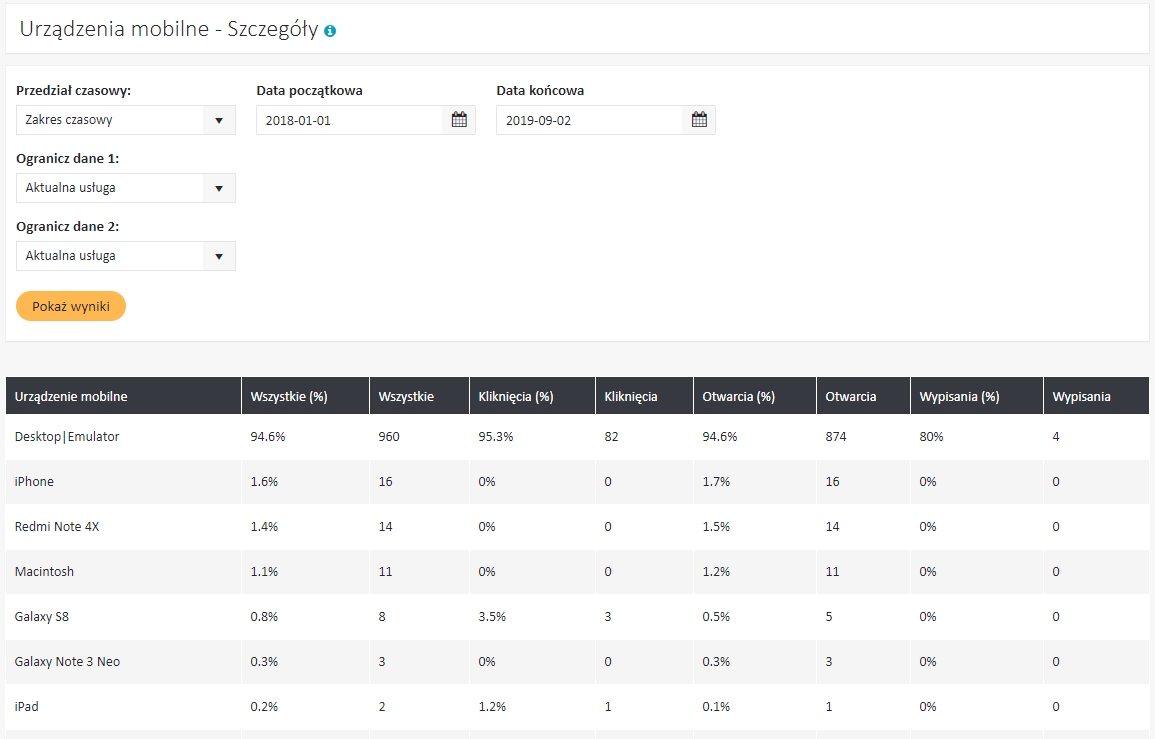Screen dimensions: 1155x739
Task: Click into the Data początkowa date field
Action: tap(348, 120)
